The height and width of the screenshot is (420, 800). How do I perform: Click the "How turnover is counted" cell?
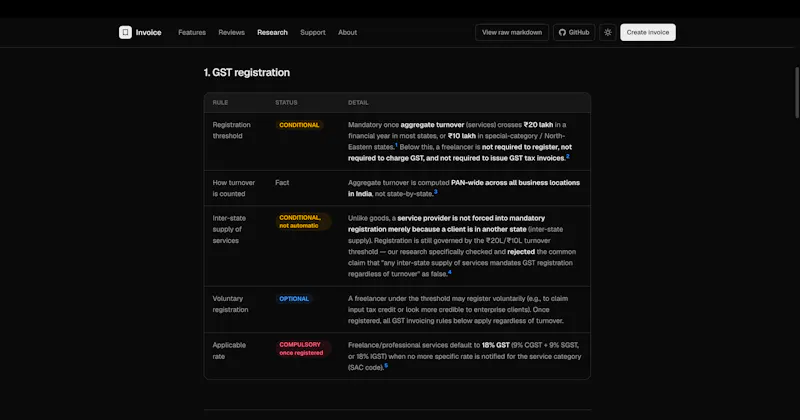234,188
